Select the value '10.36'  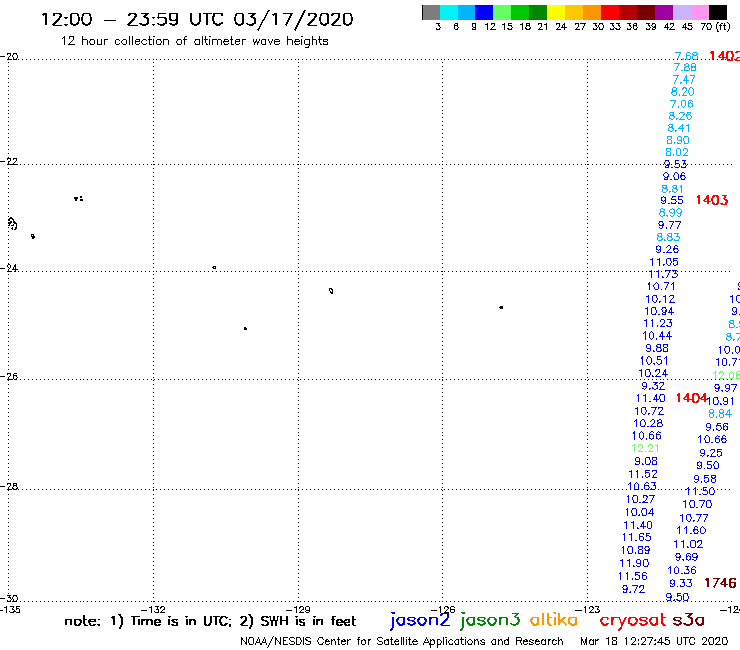pos(681,570)
